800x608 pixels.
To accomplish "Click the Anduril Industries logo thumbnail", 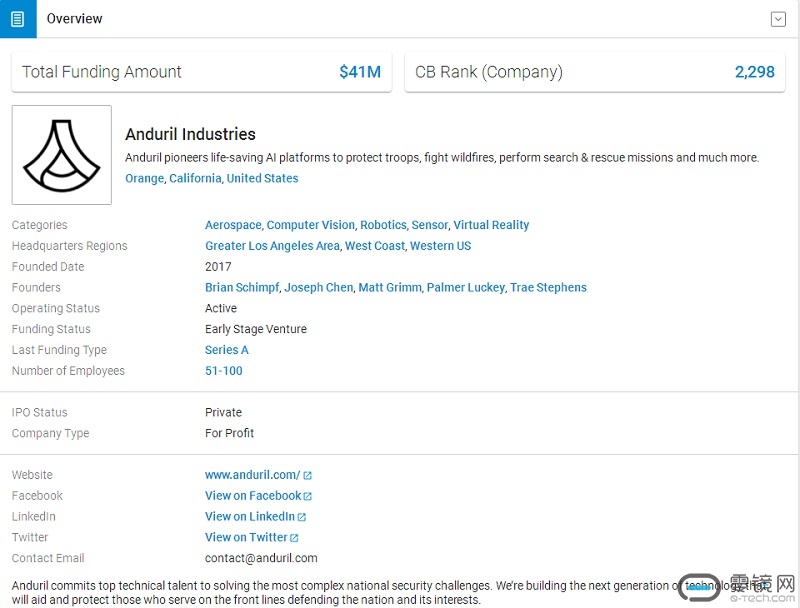I will click(62, 155).
